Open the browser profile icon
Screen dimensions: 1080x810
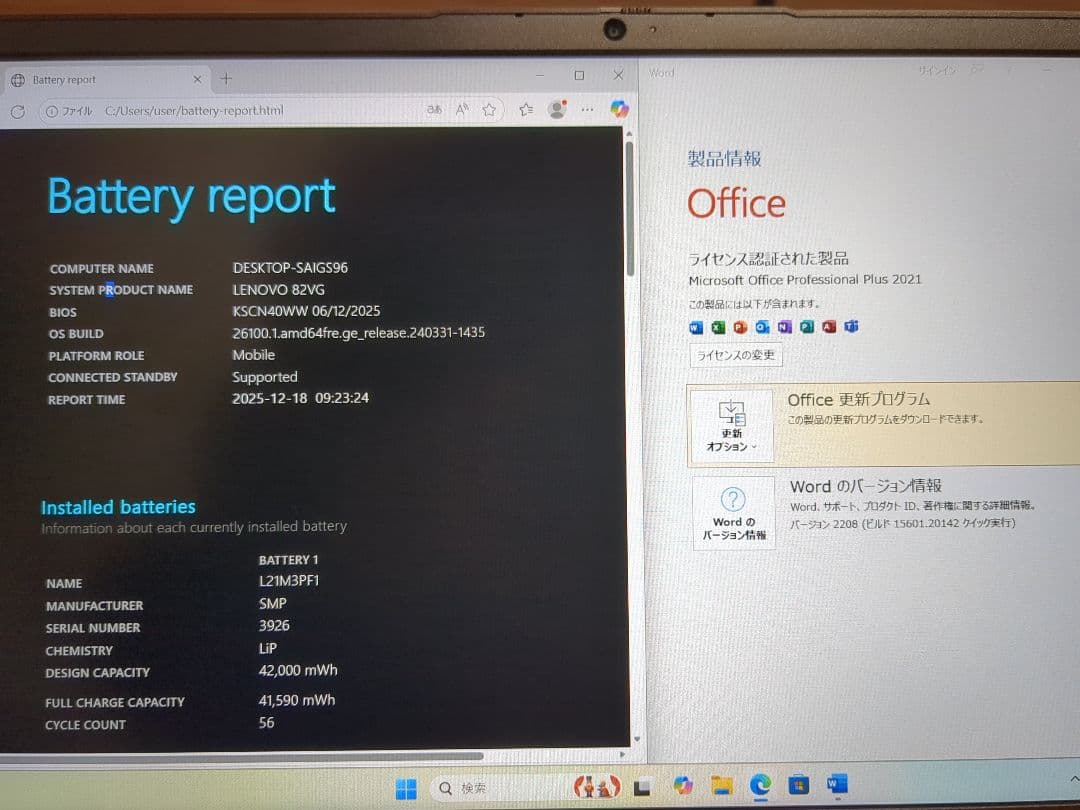coord(557,110)
